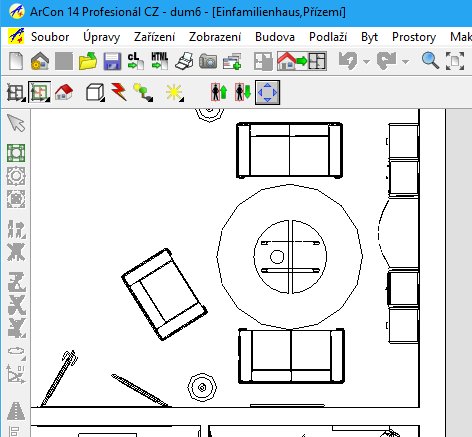The image size is (472, 437).
Task: Select the rotated armchair in floor plan
Action: 164,294
